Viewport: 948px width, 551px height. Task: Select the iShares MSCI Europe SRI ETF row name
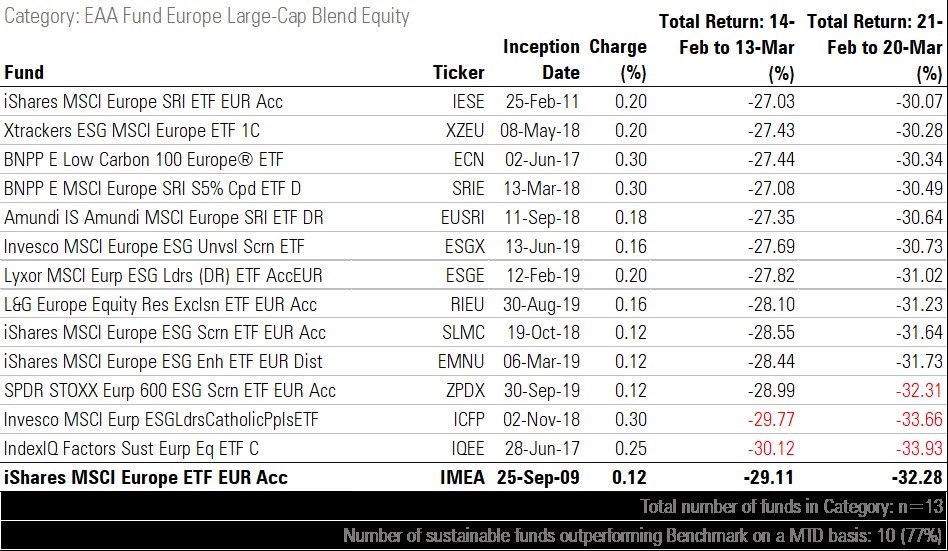pos(144,101)
